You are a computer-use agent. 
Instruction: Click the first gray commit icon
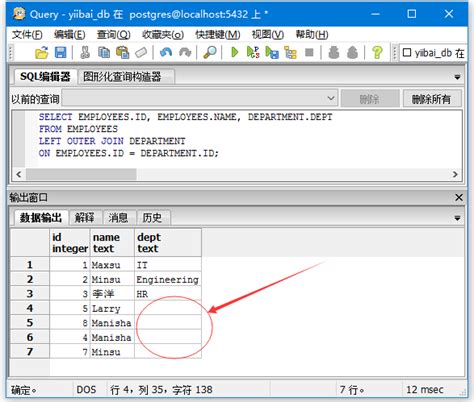tap(334, 53)
